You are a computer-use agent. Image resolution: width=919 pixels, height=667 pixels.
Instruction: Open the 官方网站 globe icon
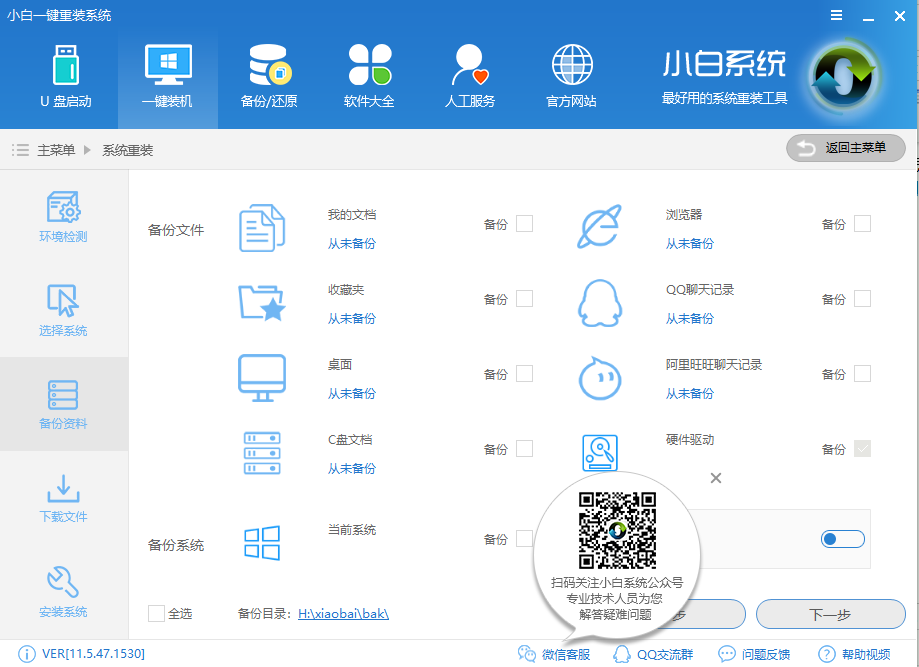pyautogui.click(x=572, y=66)
